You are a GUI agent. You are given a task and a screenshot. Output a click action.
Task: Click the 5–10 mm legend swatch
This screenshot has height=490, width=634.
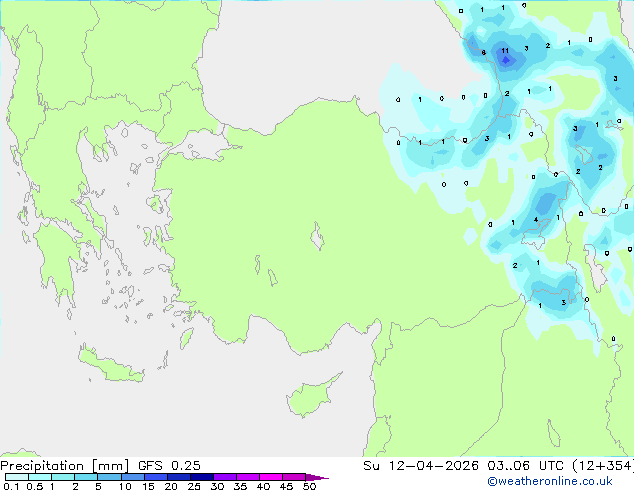tap(109, 477)
